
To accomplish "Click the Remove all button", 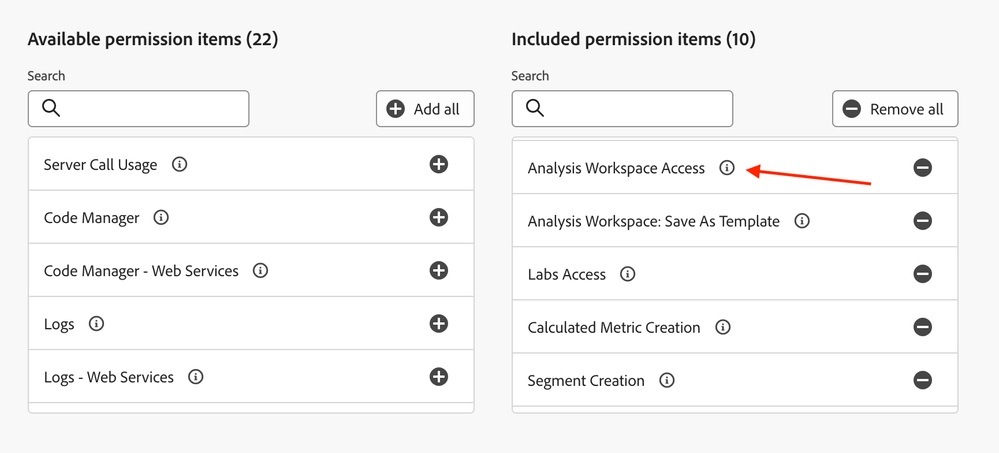I will pyautogui.click(x=895, y=109).
